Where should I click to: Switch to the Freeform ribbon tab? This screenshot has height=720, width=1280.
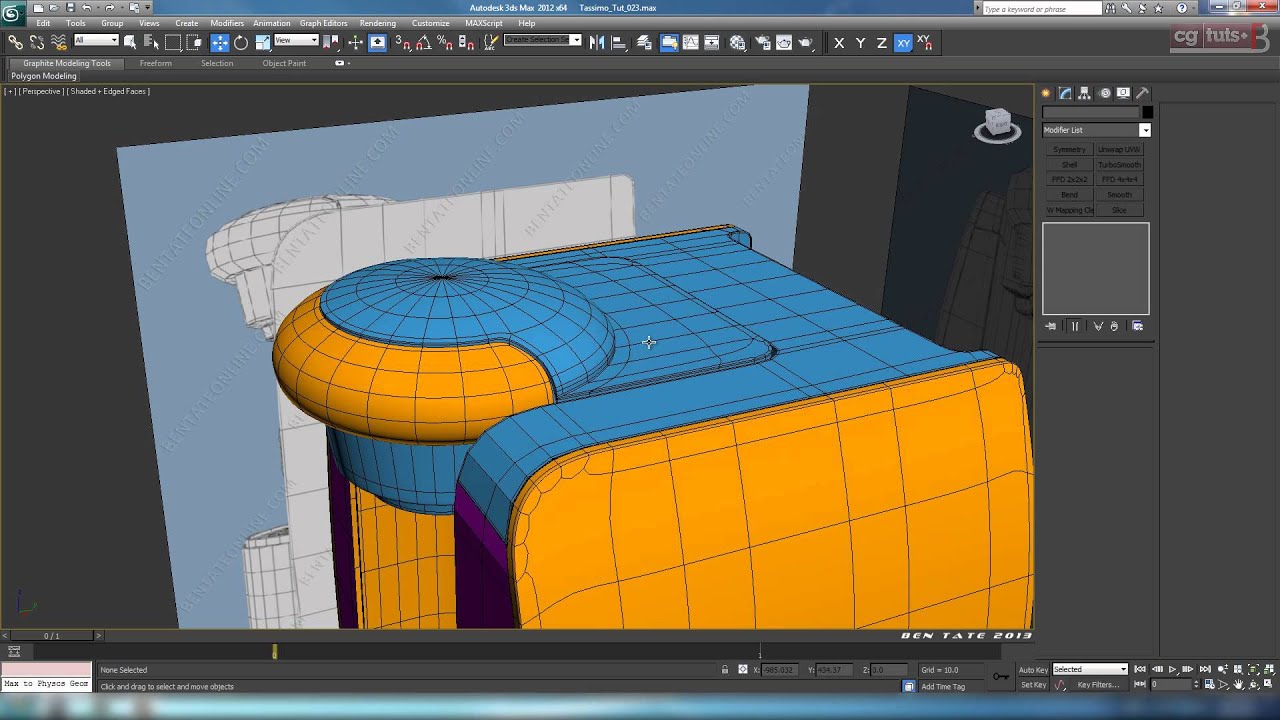pyautogui.click(x=155, y=63)
